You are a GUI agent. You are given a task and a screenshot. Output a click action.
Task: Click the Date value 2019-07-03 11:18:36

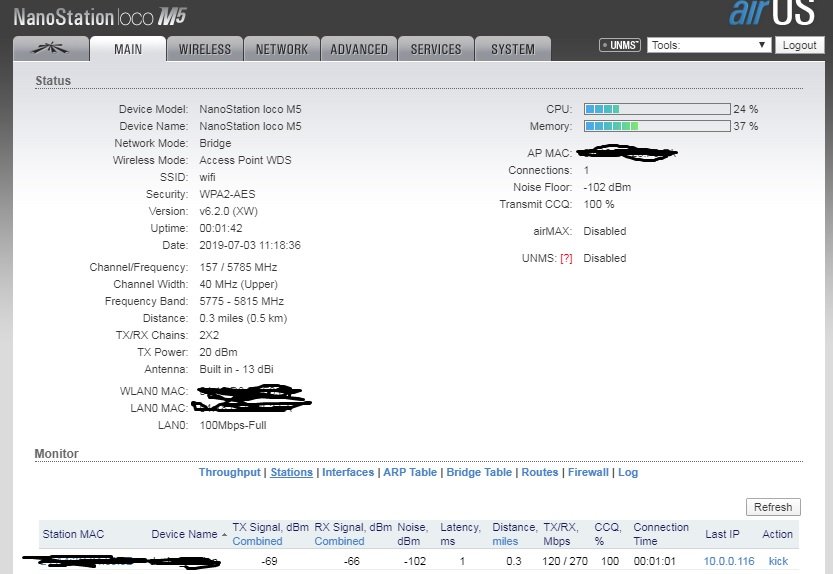(x=250, y=245)
